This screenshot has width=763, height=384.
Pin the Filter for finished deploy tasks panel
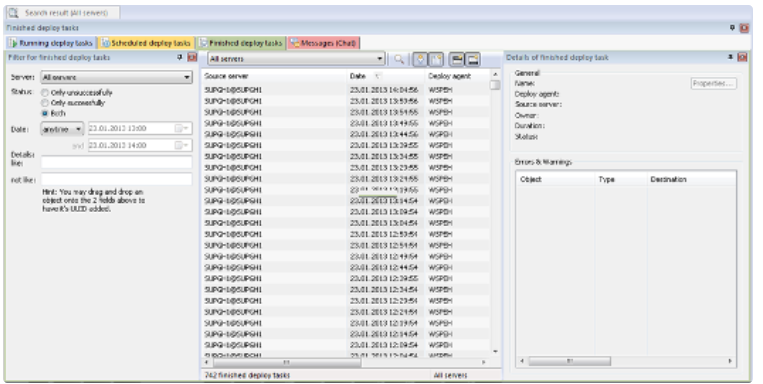180,57
